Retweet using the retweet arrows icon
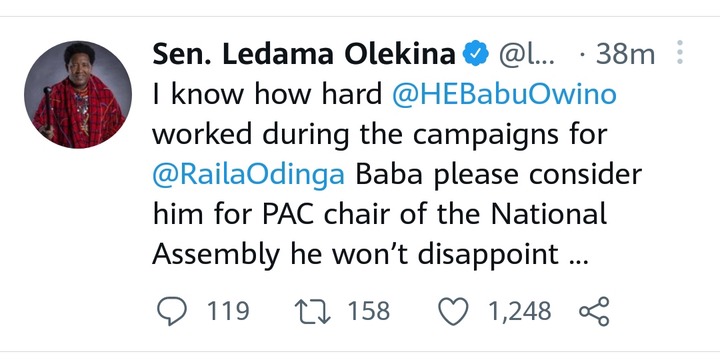This screenshot has height=364, width=720. [x=312, y=311]
